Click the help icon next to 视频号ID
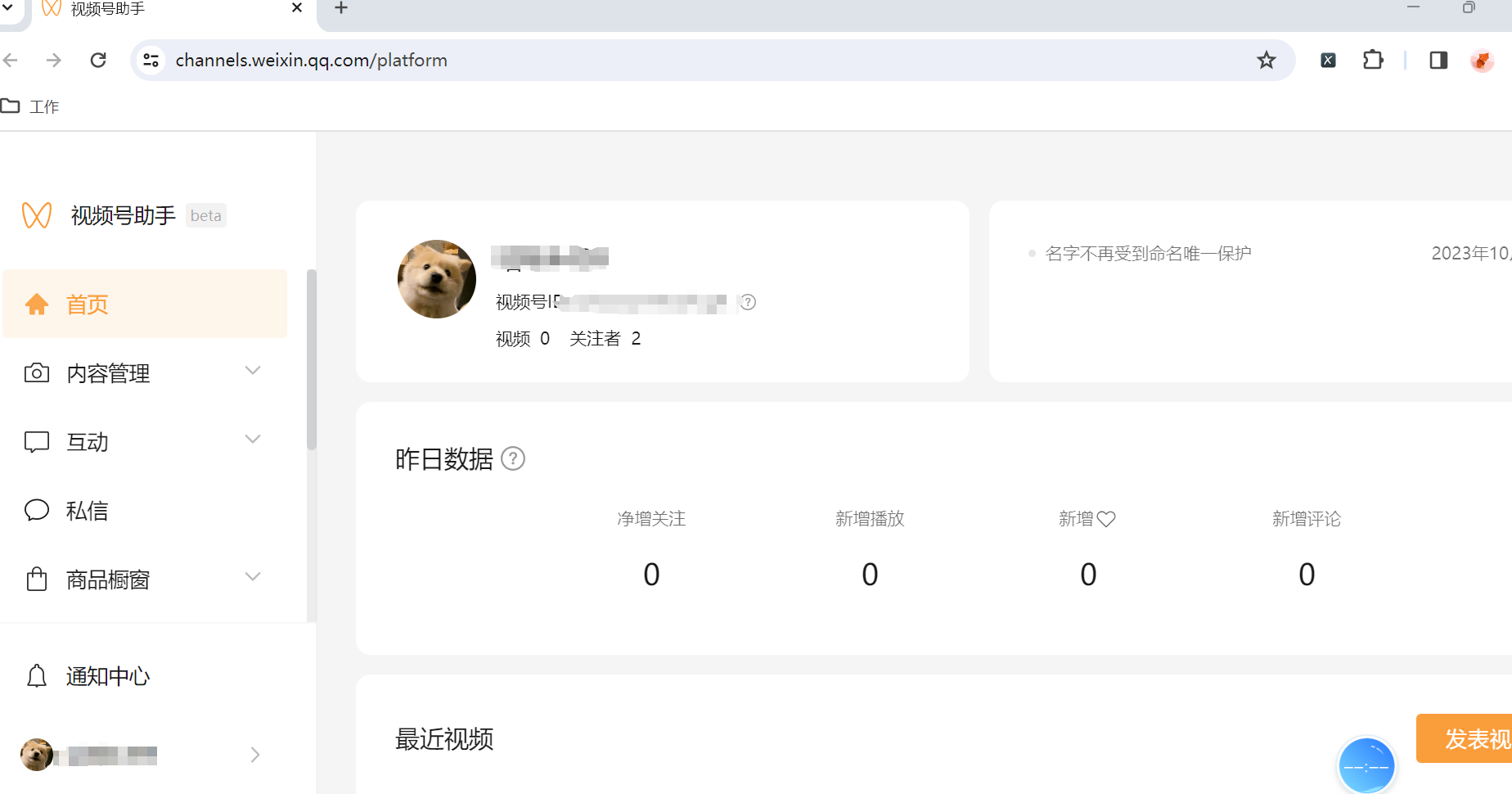Image resolution: width=1512 pixels, height=794 pixels. pos(748,302)
